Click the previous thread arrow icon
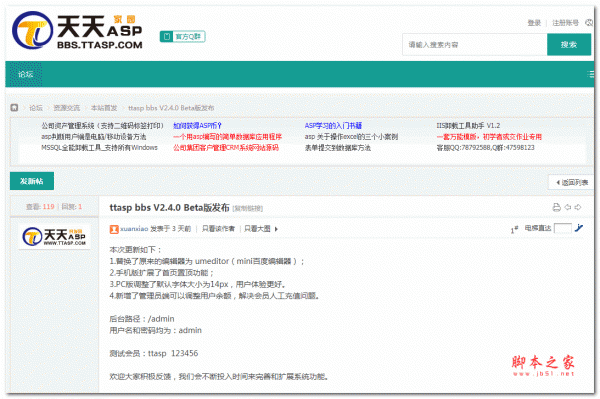 pos(567,207)
